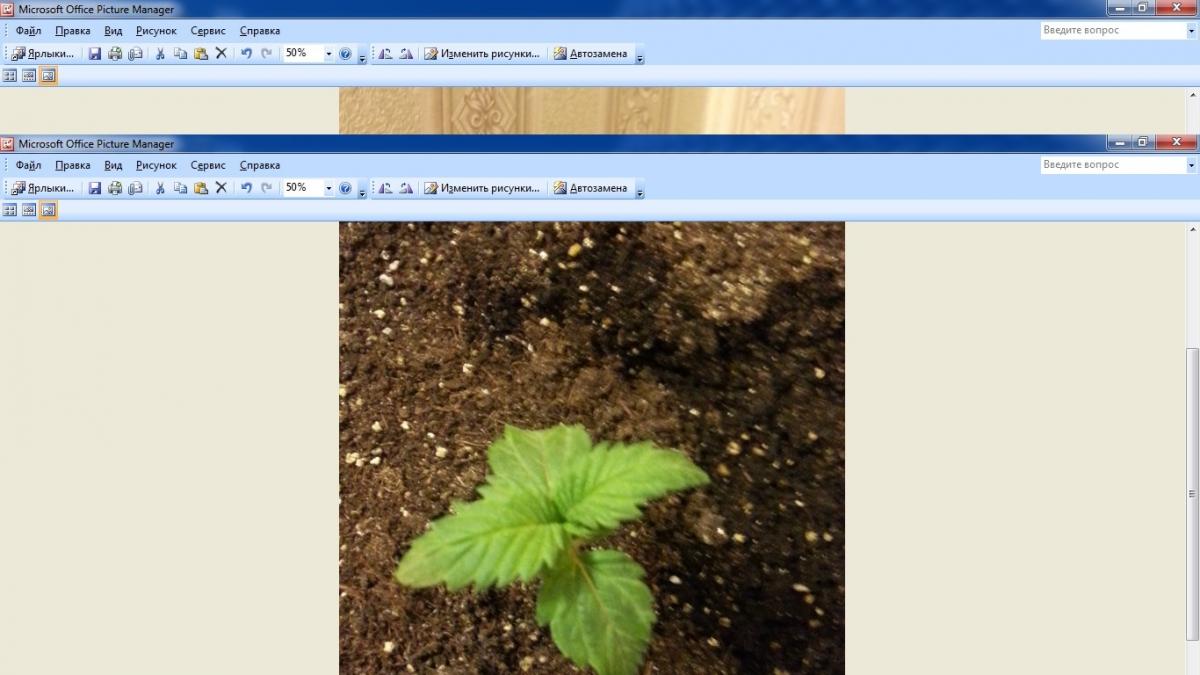The image size is (1200, 675).
Task: Click vertical scrollbar thumb in lower window
Action: [x=1192, y=494]
